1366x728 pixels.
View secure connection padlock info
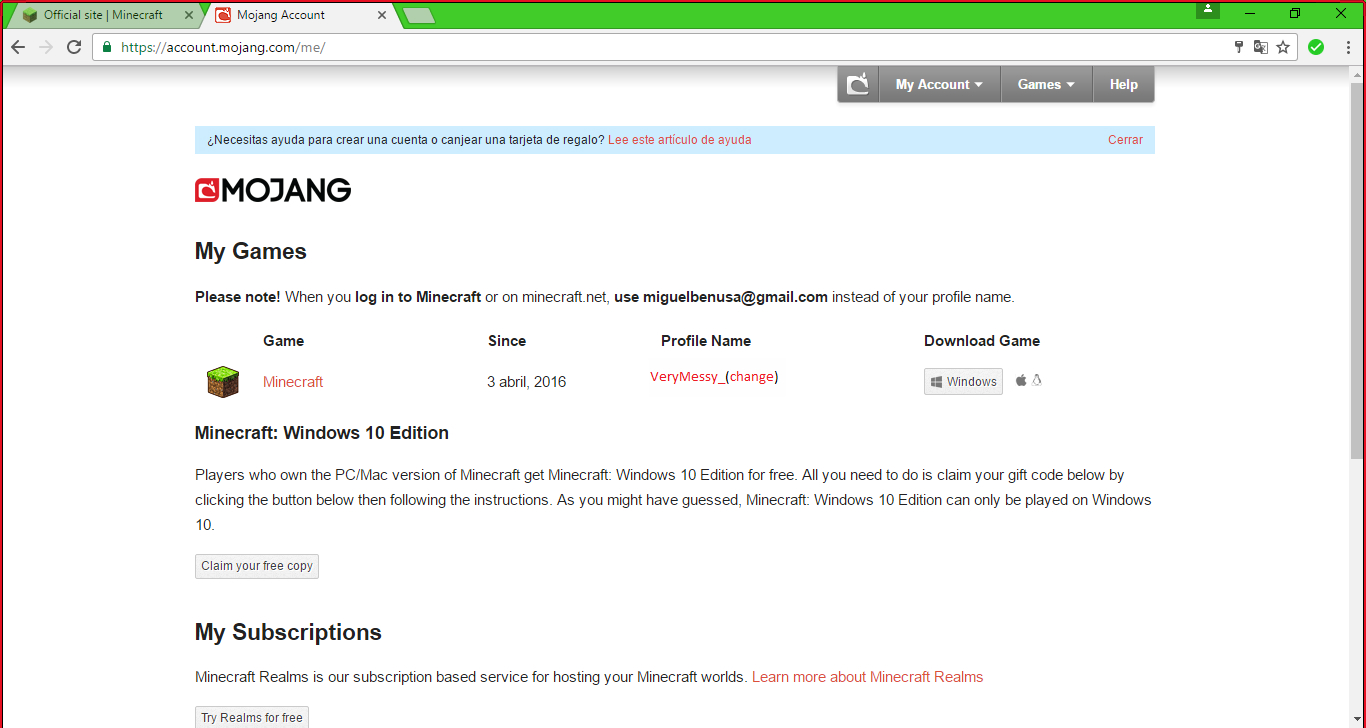[x=107, y=47]
